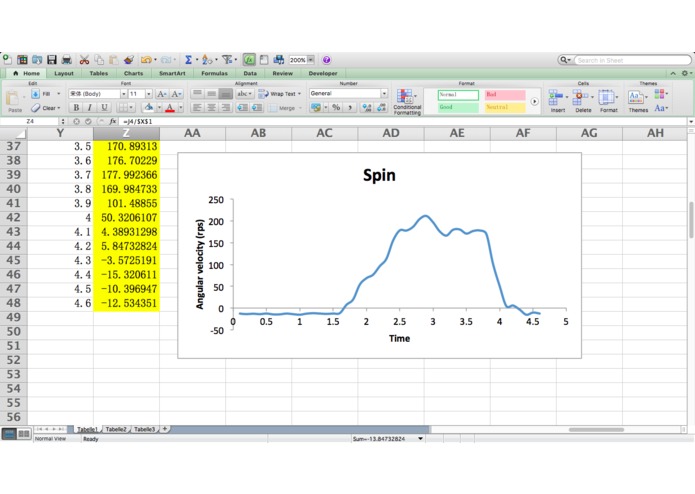This screenshot has height=494, width=695.
Task: Click the Format cells button
Action: pyautogui.click(x=609, y=101)
